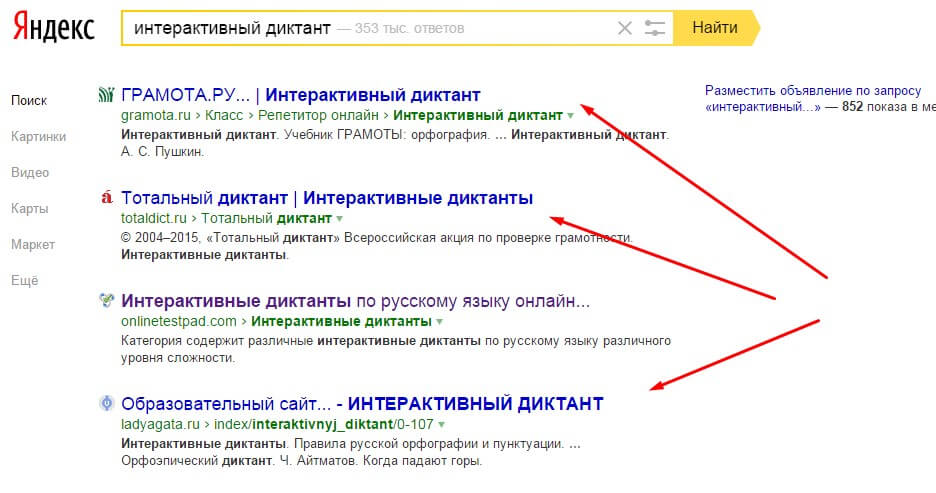This screenshot has width=936, height=493.
Task: Open the Ещё menu item
Action: [24, 281]
